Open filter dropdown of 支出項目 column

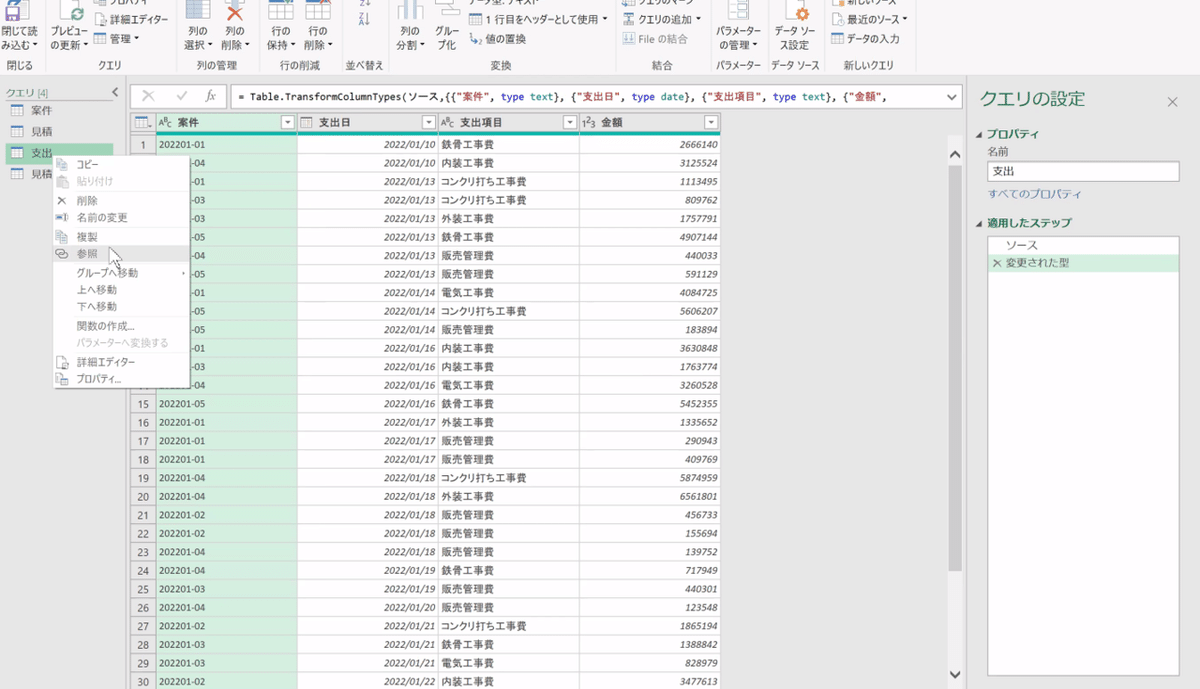coord(570,123)
